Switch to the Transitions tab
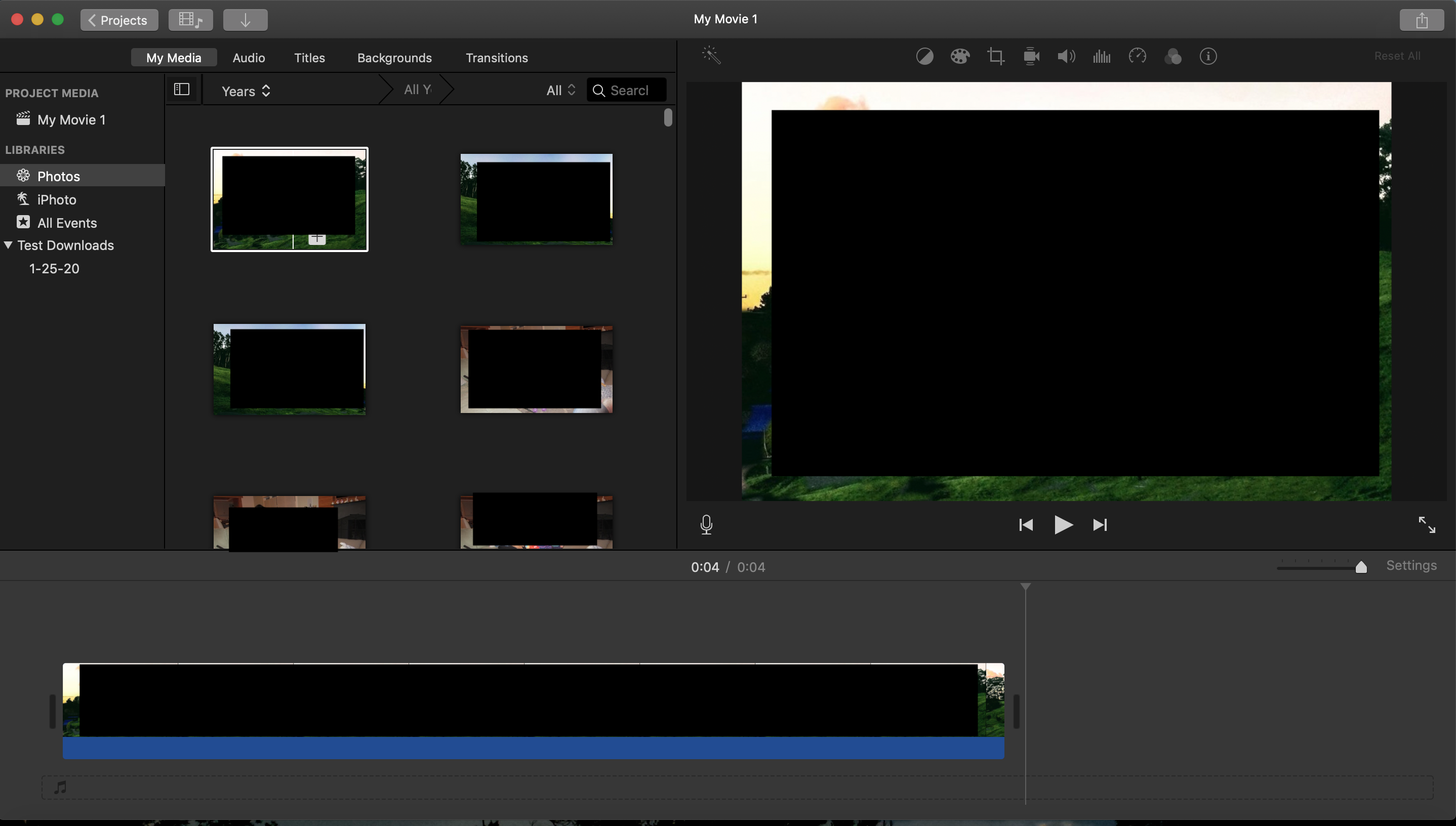The height and width of the screenshot is (826, 1456). [497, 58]
